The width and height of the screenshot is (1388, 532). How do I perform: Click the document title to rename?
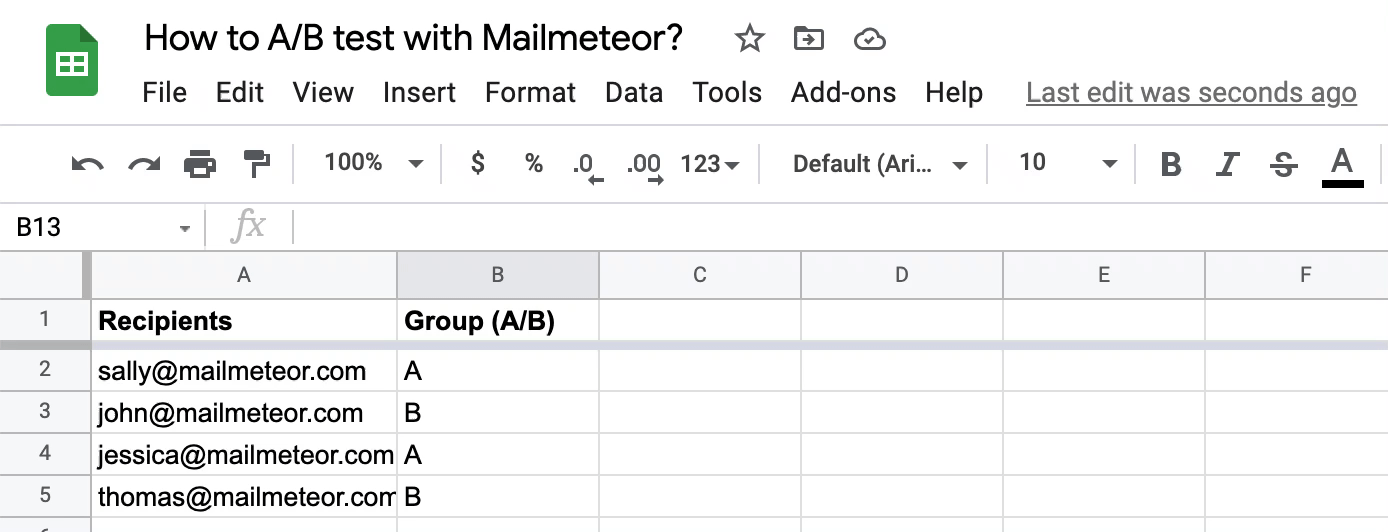[414, 39]
